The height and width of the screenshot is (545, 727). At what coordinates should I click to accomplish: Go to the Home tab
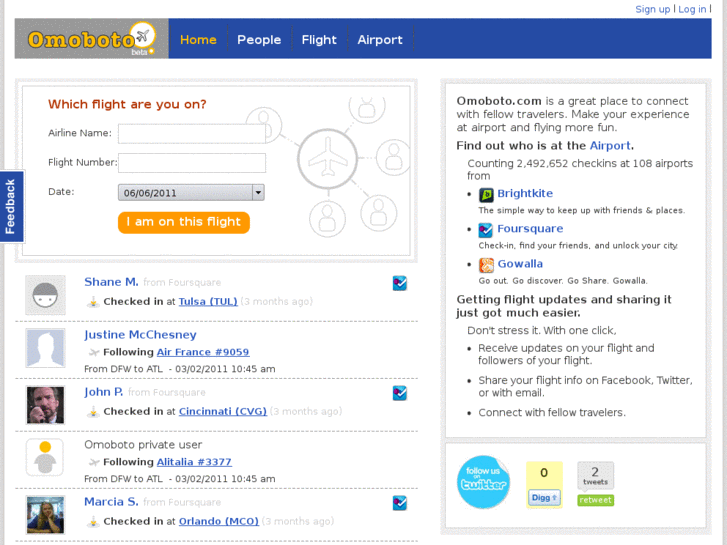[198, 40]
